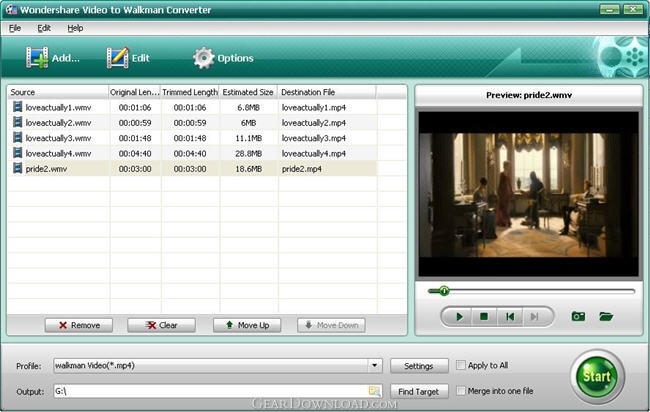Click the app icon in title bar

11,10
